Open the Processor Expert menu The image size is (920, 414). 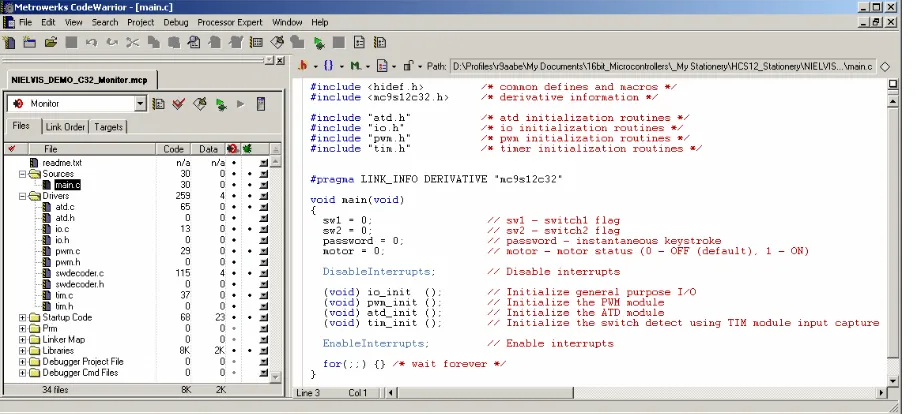(x=229, y=22)
